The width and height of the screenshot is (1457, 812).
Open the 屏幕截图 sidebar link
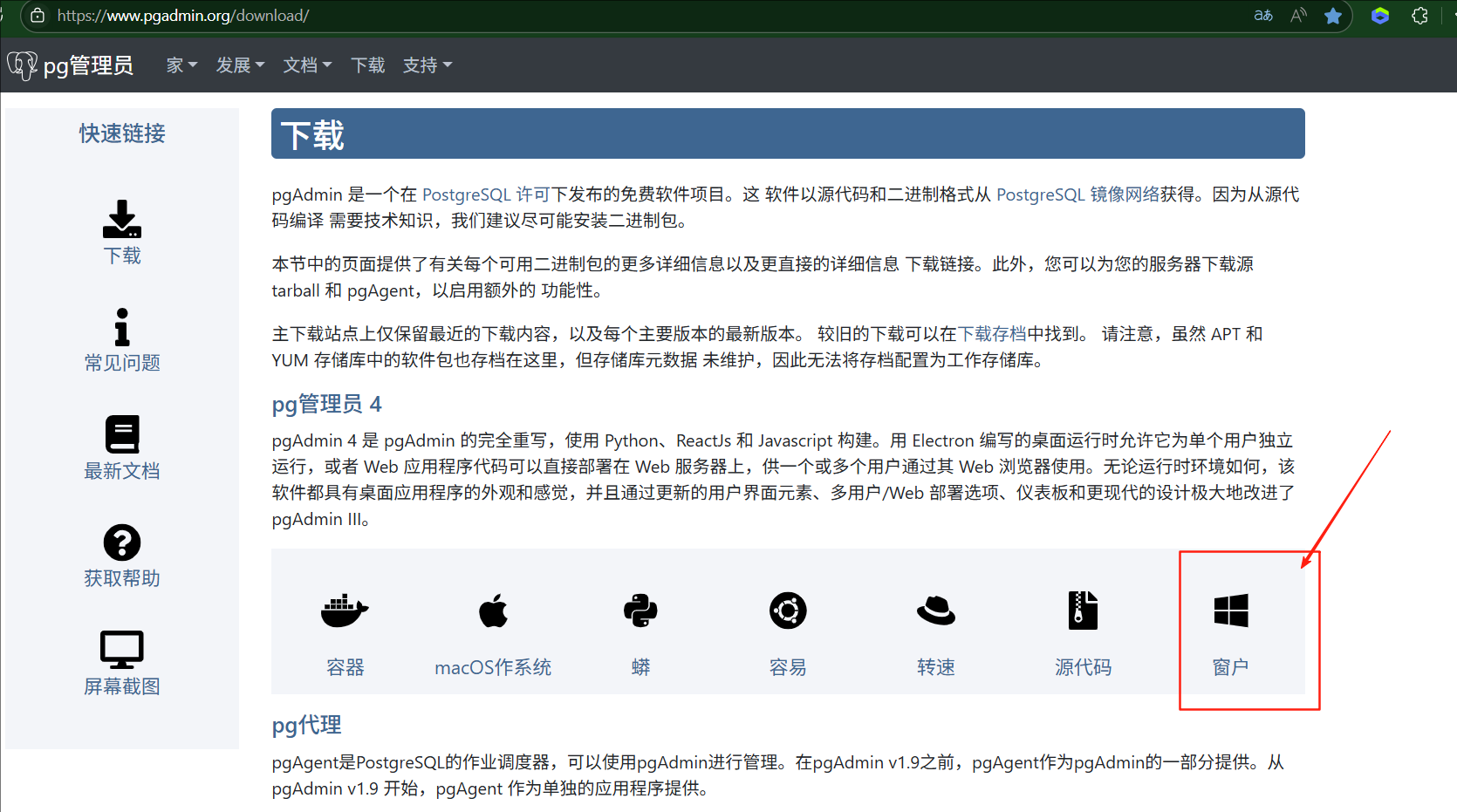tap(122, 686)
